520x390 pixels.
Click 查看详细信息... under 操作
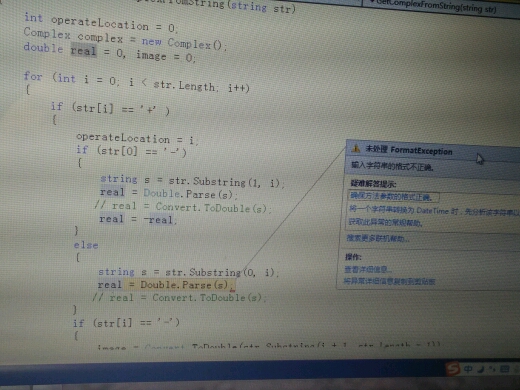click(x=368, y=269)
